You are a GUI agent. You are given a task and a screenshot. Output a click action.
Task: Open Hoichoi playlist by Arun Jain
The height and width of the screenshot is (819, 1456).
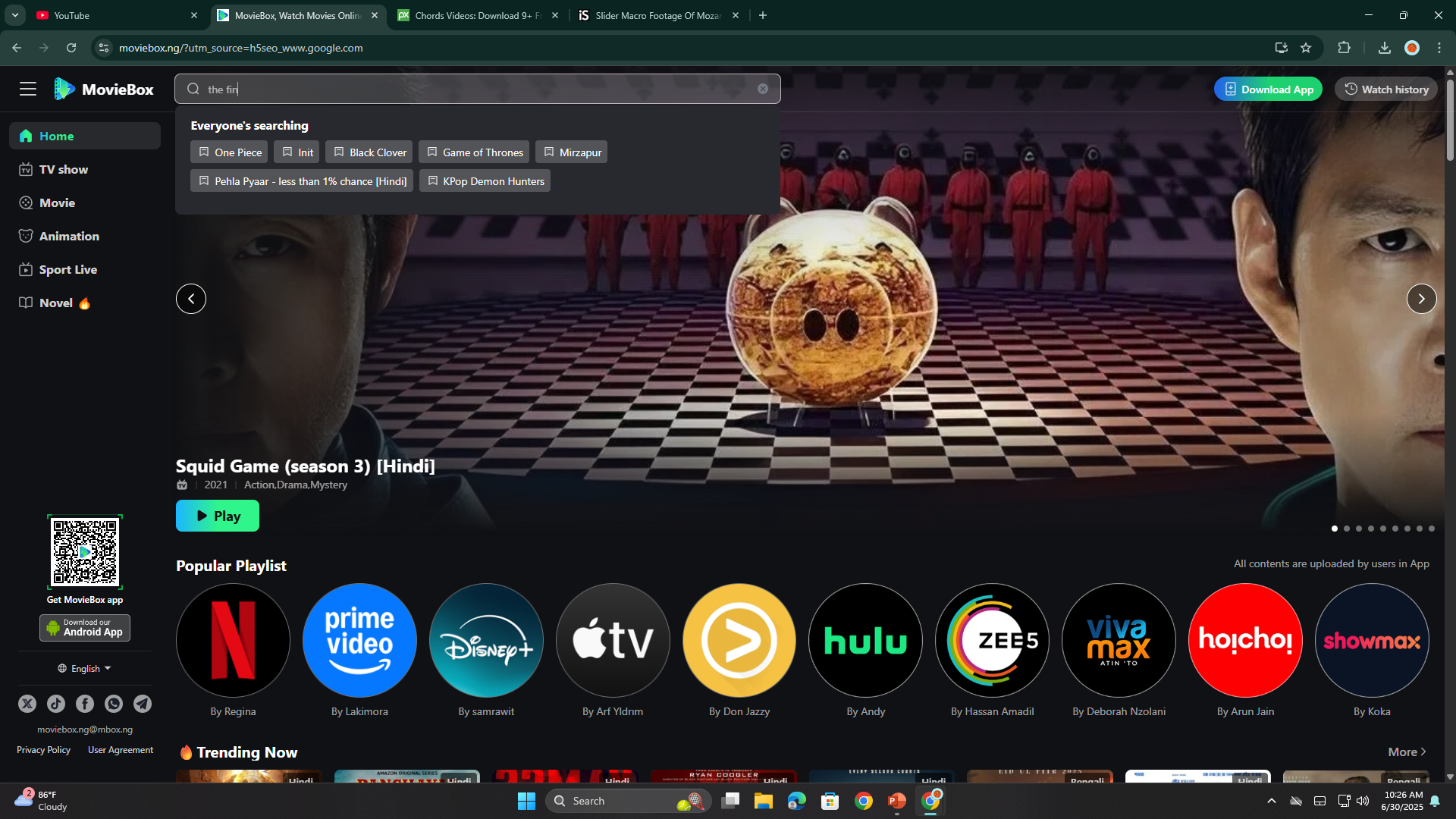[x=1246, y=640]
